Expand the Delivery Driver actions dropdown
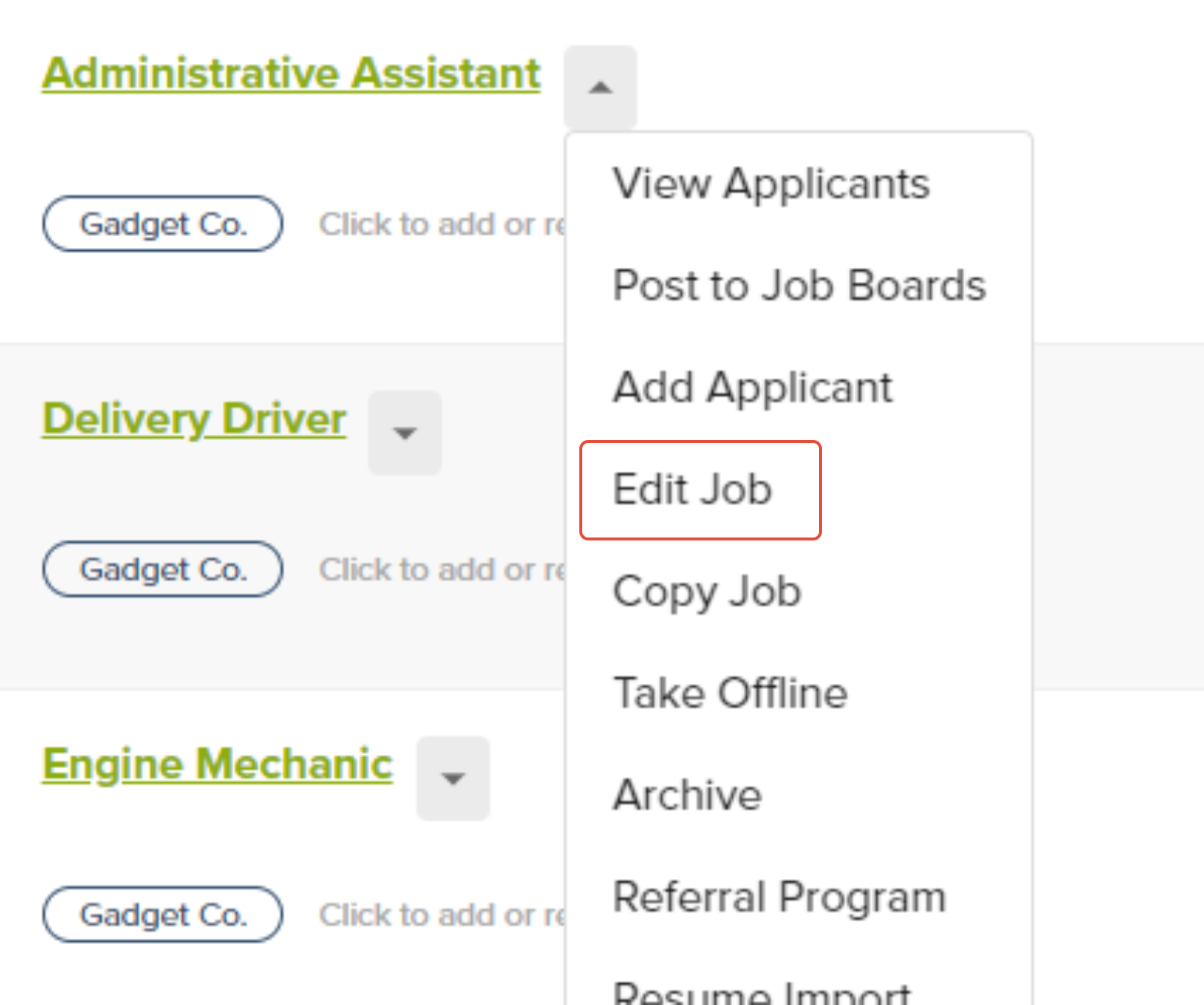Viewport: 1204px width, 1005px height. (404, 433)
